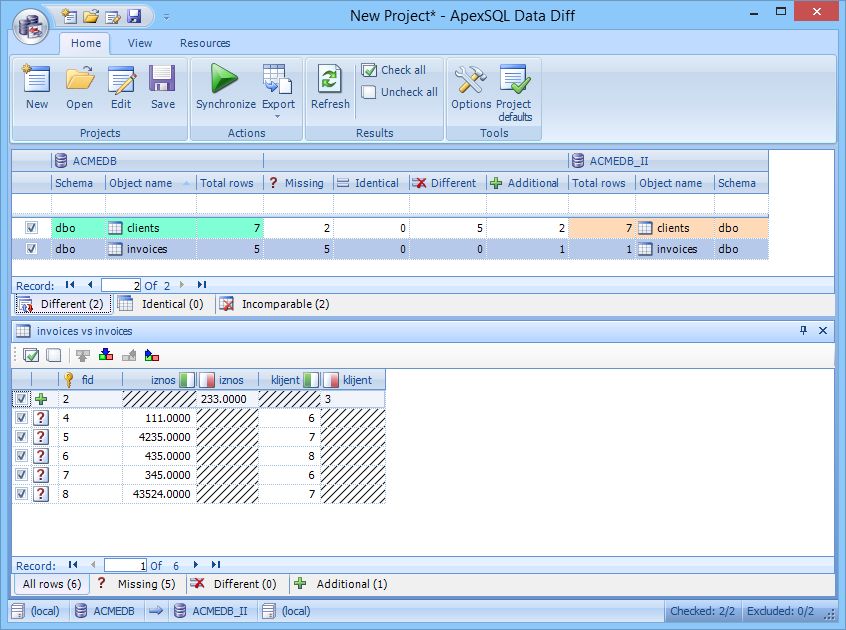Open the Options tools dialog

coord(470,87)
